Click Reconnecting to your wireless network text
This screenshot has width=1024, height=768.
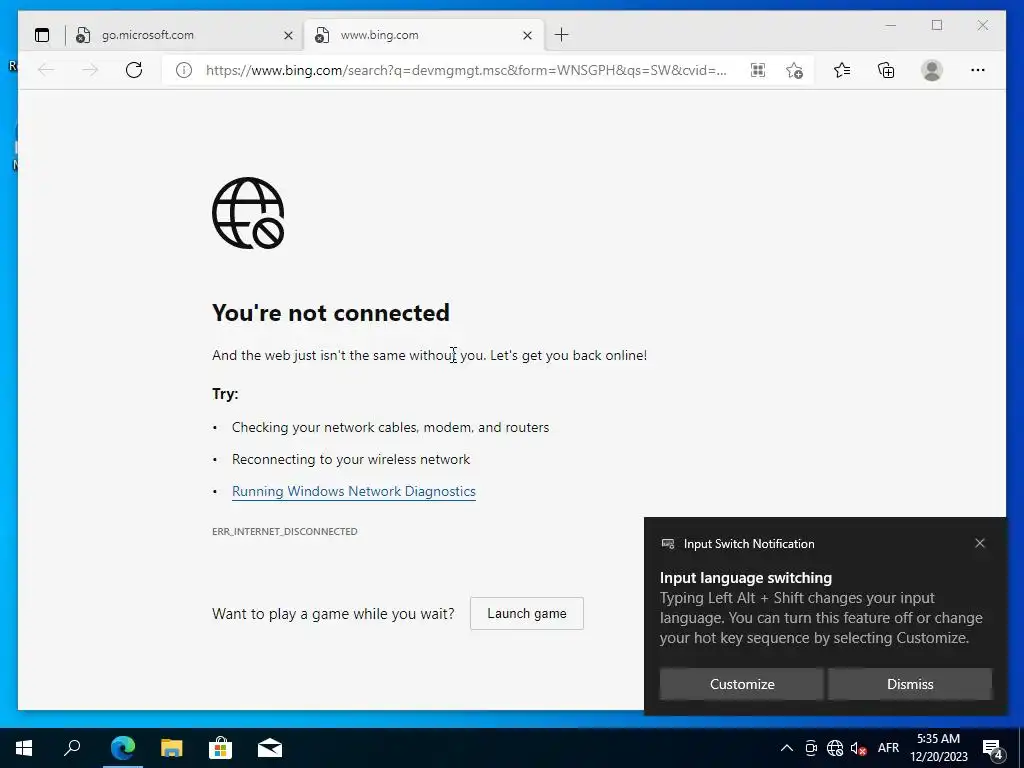click(x=351, y=459)
